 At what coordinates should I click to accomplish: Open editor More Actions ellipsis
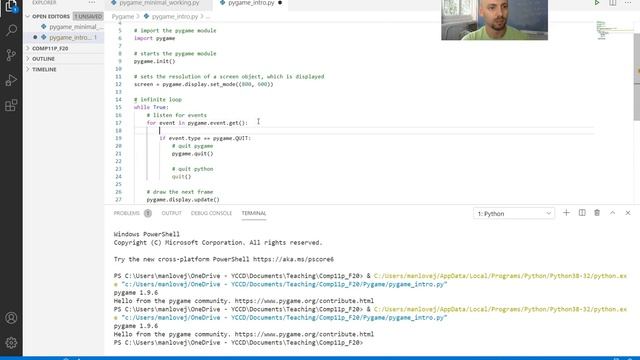tap(628, 3)
